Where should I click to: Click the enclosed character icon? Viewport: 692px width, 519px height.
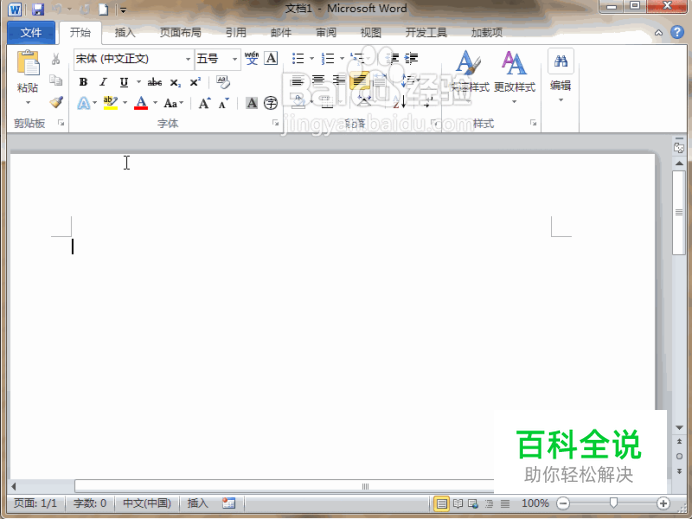(x=271, y=103)
